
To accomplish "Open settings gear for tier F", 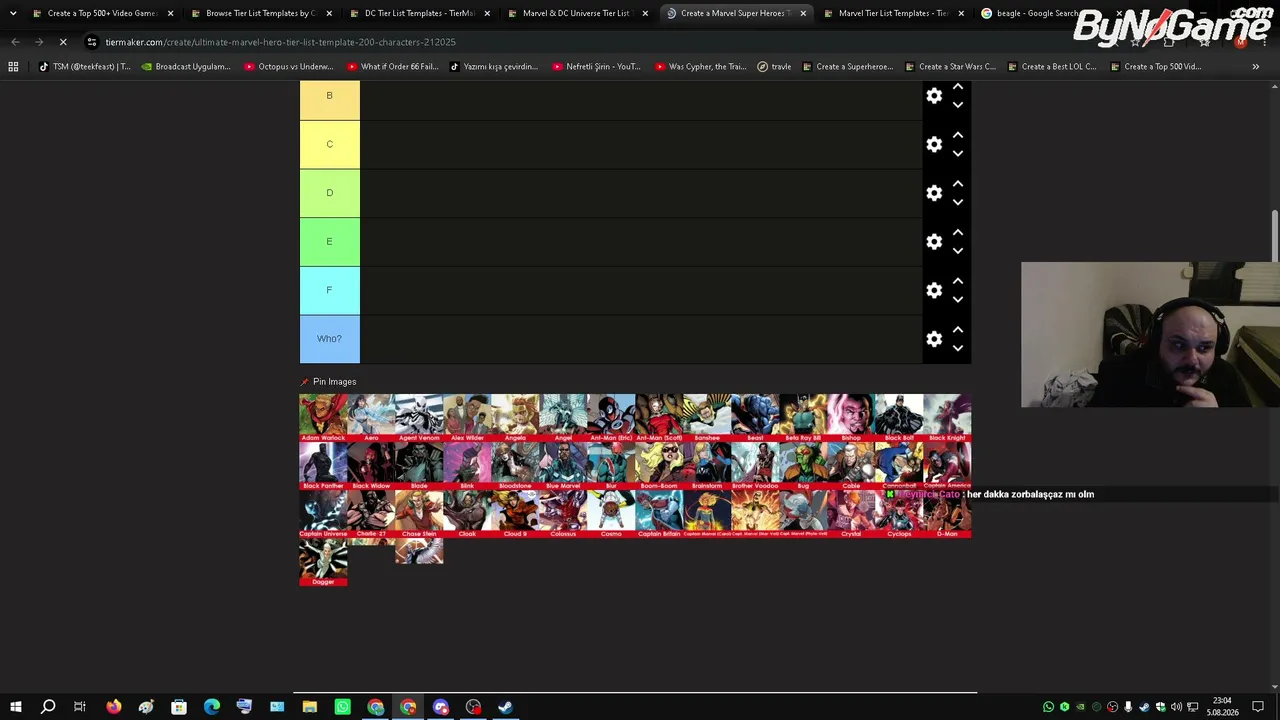I will point(934,290).
